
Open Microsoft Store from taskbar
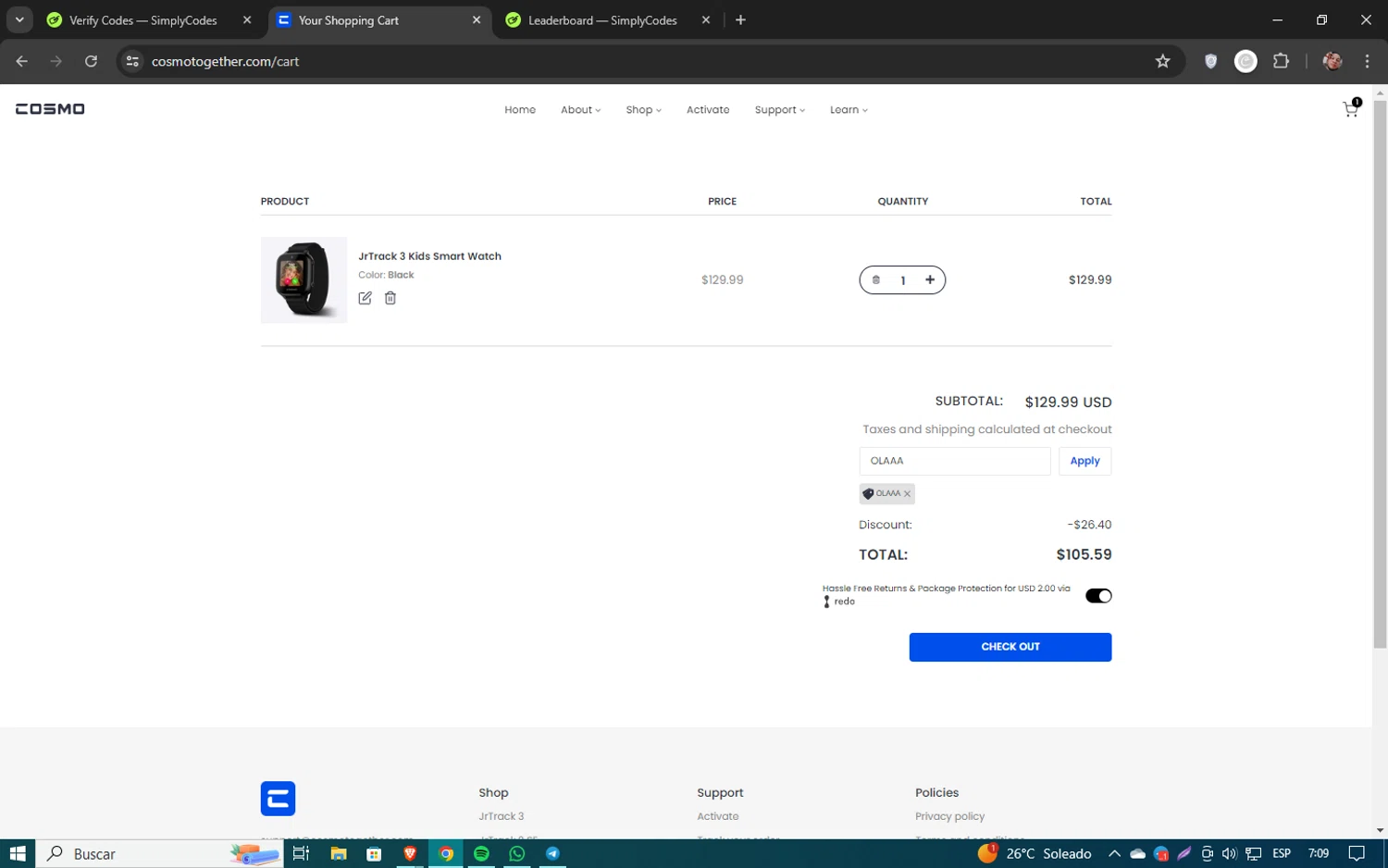[x=374, y=853]
